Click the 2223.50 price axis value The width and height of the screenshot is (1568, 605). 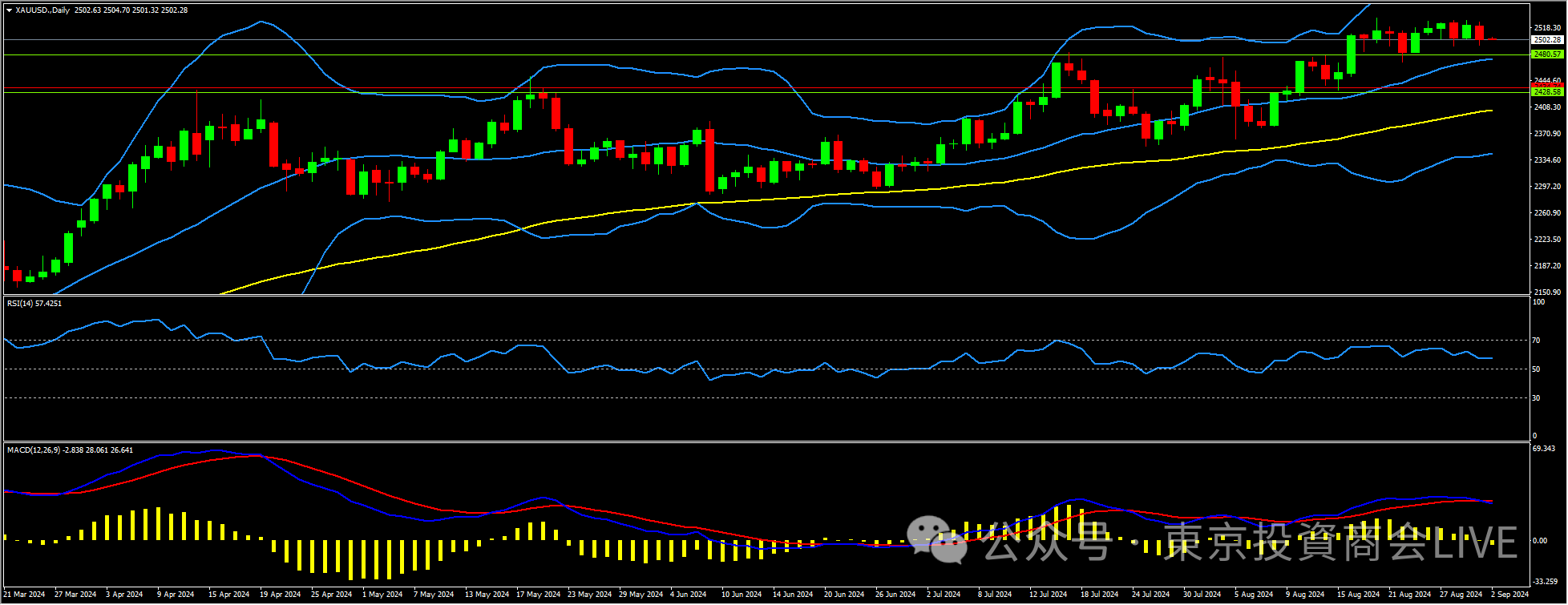tap(1546, 239)
